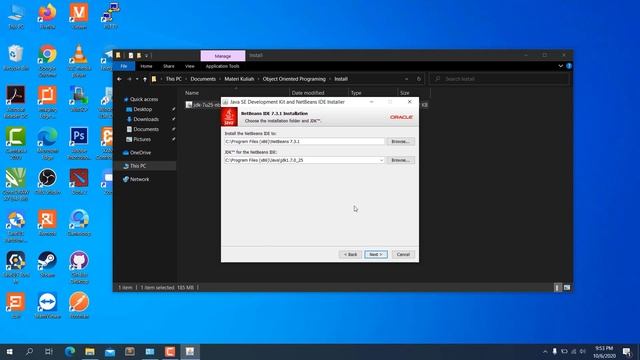Open the Application Tools tab
Viewport: 640px width, 360px height.
pyautogui.click(x=222, y=66)
